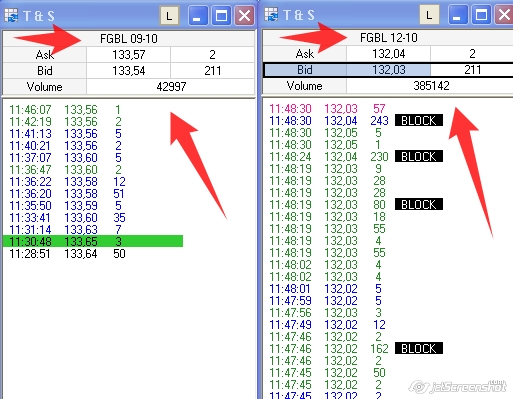Select trade row at 11:47:56
513x399 pixels.
325,313
